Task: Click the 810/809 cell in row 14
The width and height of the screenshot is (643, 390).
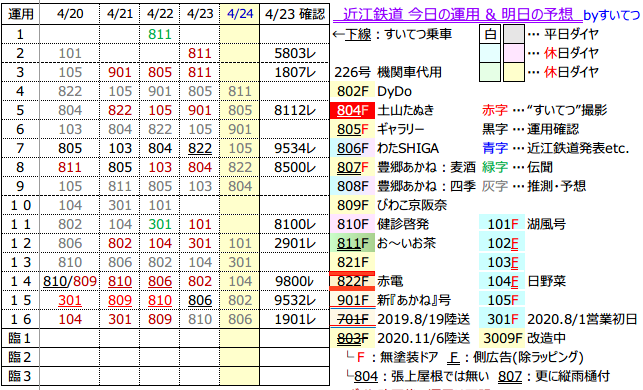Action: (70, 281)
